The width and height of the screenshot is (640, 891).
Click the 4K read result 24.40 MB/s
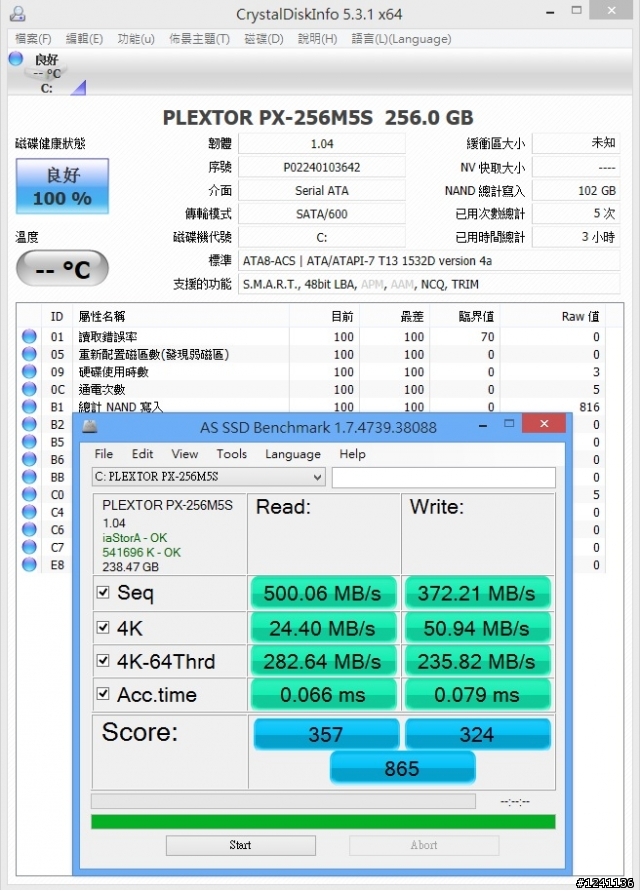click(323, 628)
